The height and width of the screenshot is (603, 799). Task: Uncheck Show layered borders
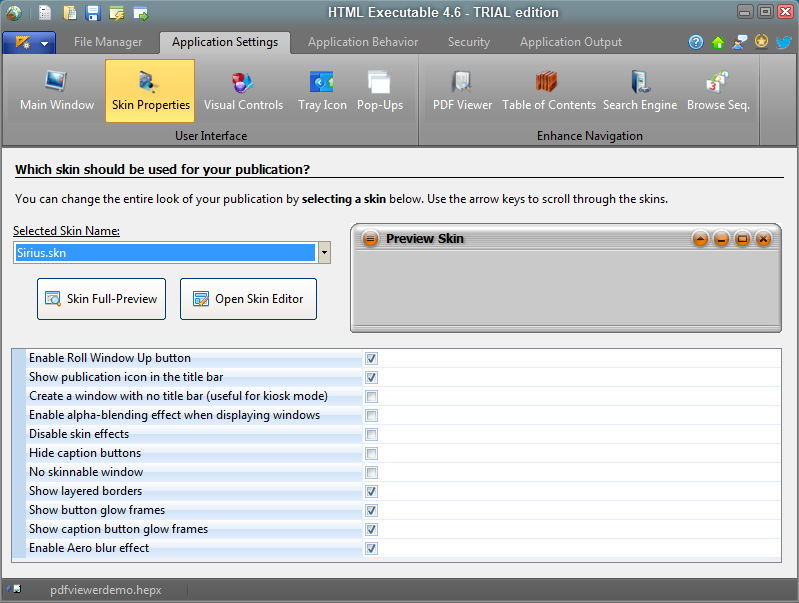click(x=371, y=491)
